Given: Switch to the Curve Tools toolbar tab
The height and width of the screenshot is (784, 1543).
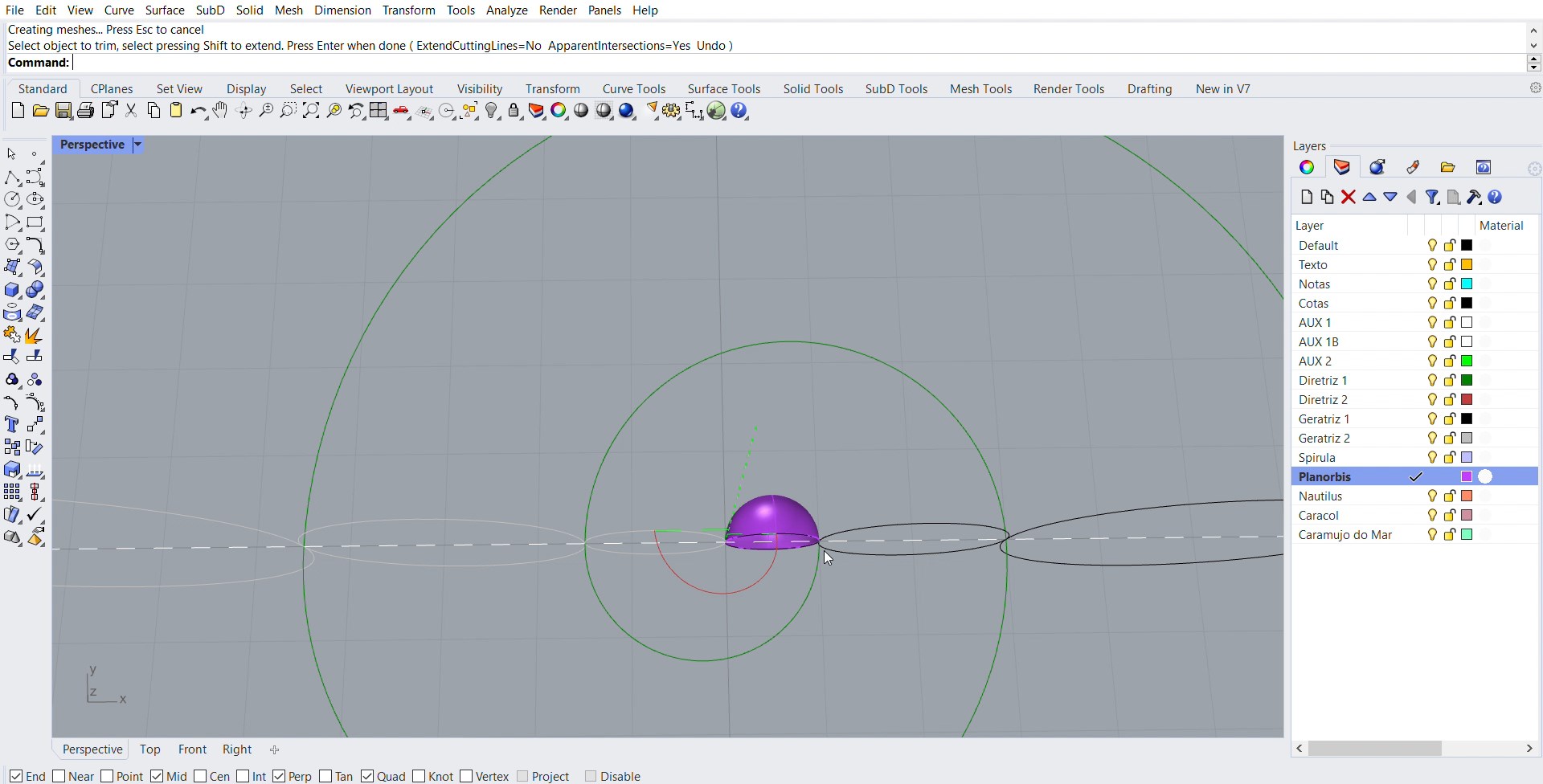Looking at the screenshot, I should pyautogui.click(x=634, y=88).
